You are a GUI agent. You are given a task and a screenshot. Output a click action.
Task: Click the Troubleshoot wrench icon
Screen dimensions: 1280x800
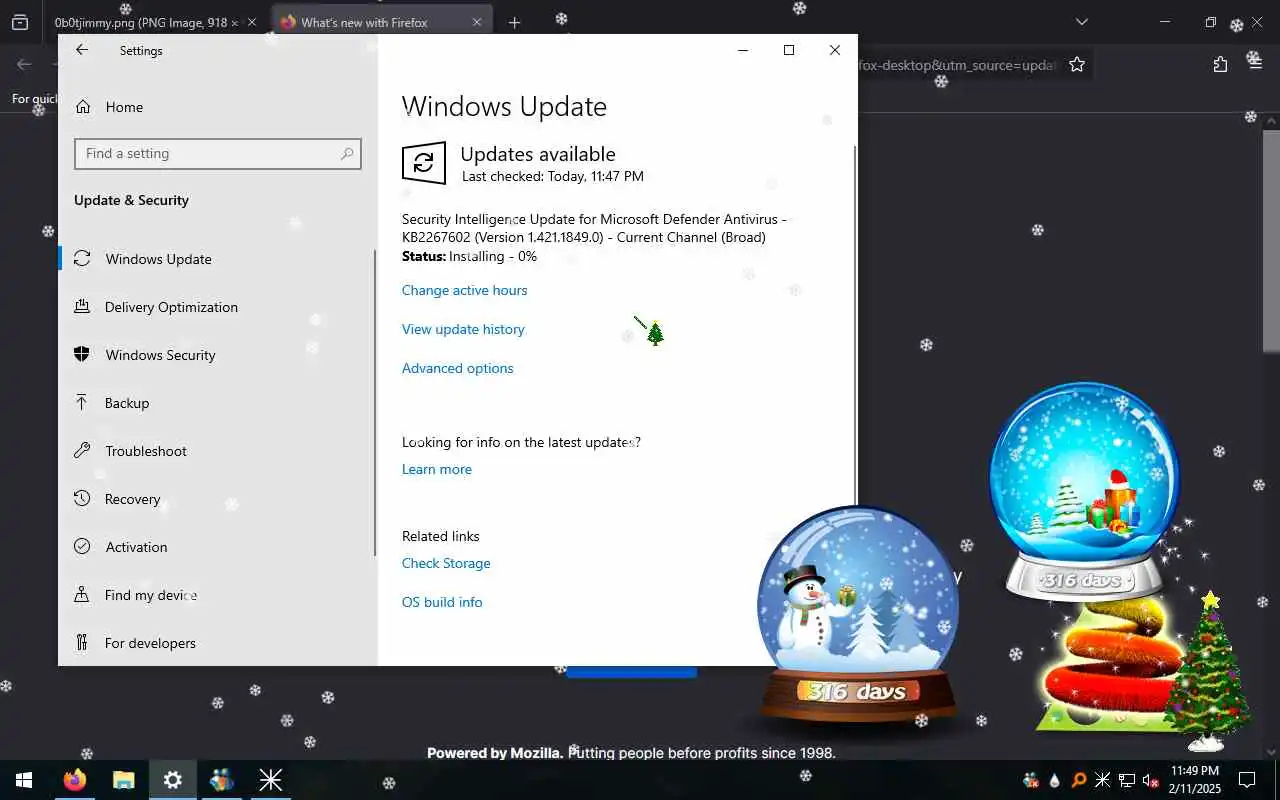point(83,451)
